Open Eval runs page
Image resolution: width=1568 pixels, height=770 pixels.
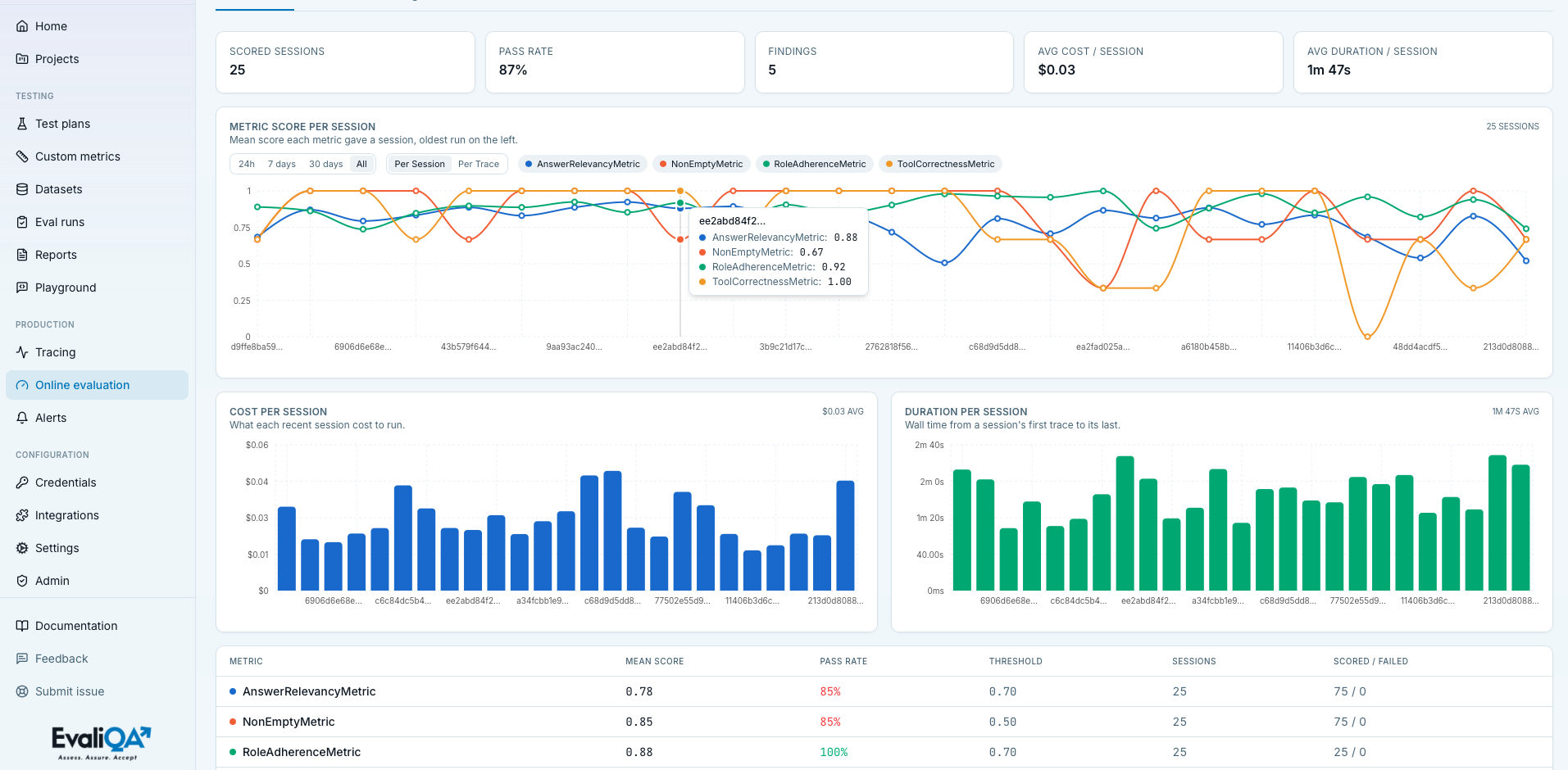tap(97, 222)
